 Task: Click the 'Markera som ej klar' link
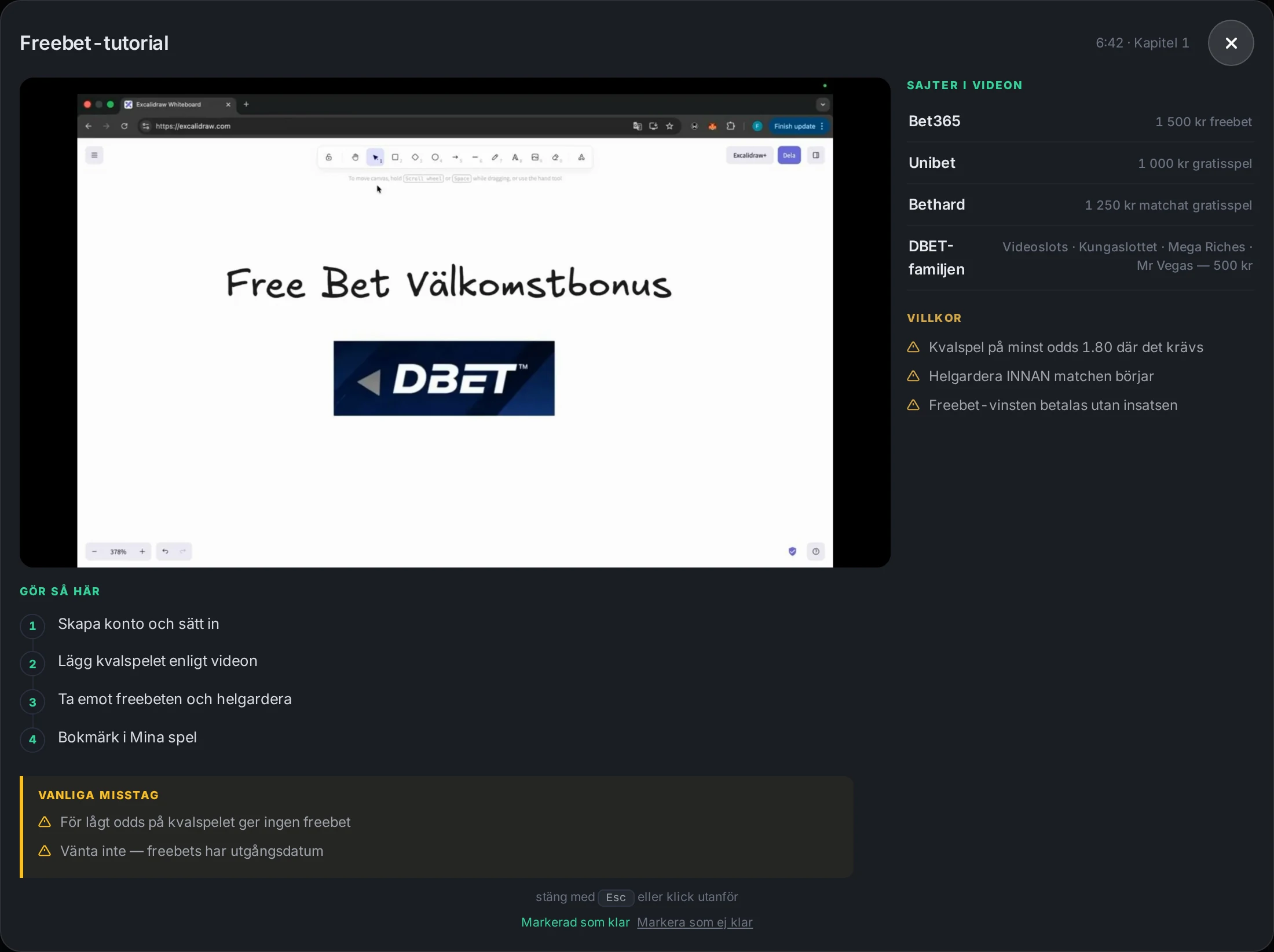[x=694, y=922]
